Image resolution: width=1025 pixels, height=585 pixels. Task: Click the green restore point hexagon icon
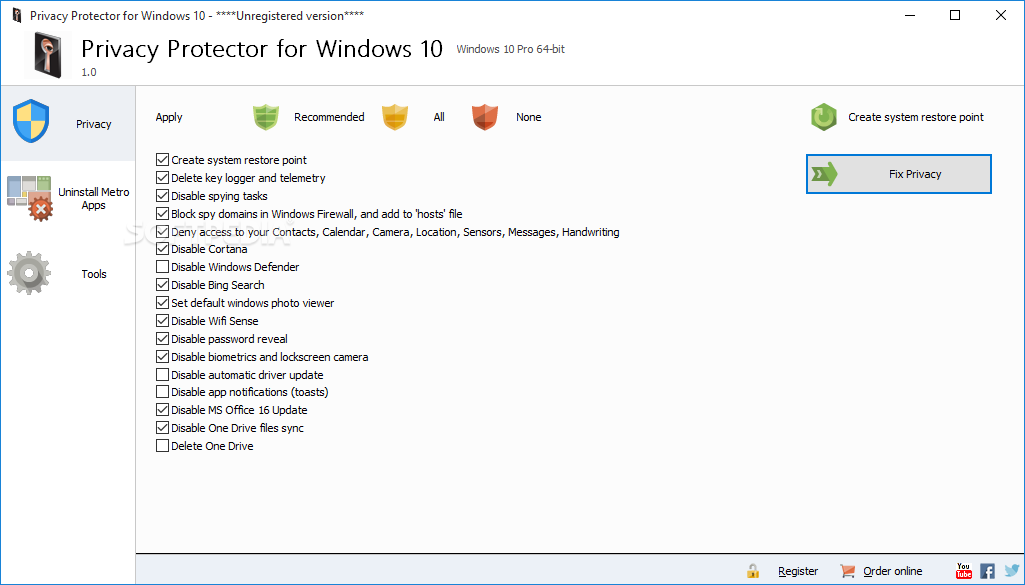[824, 117]
